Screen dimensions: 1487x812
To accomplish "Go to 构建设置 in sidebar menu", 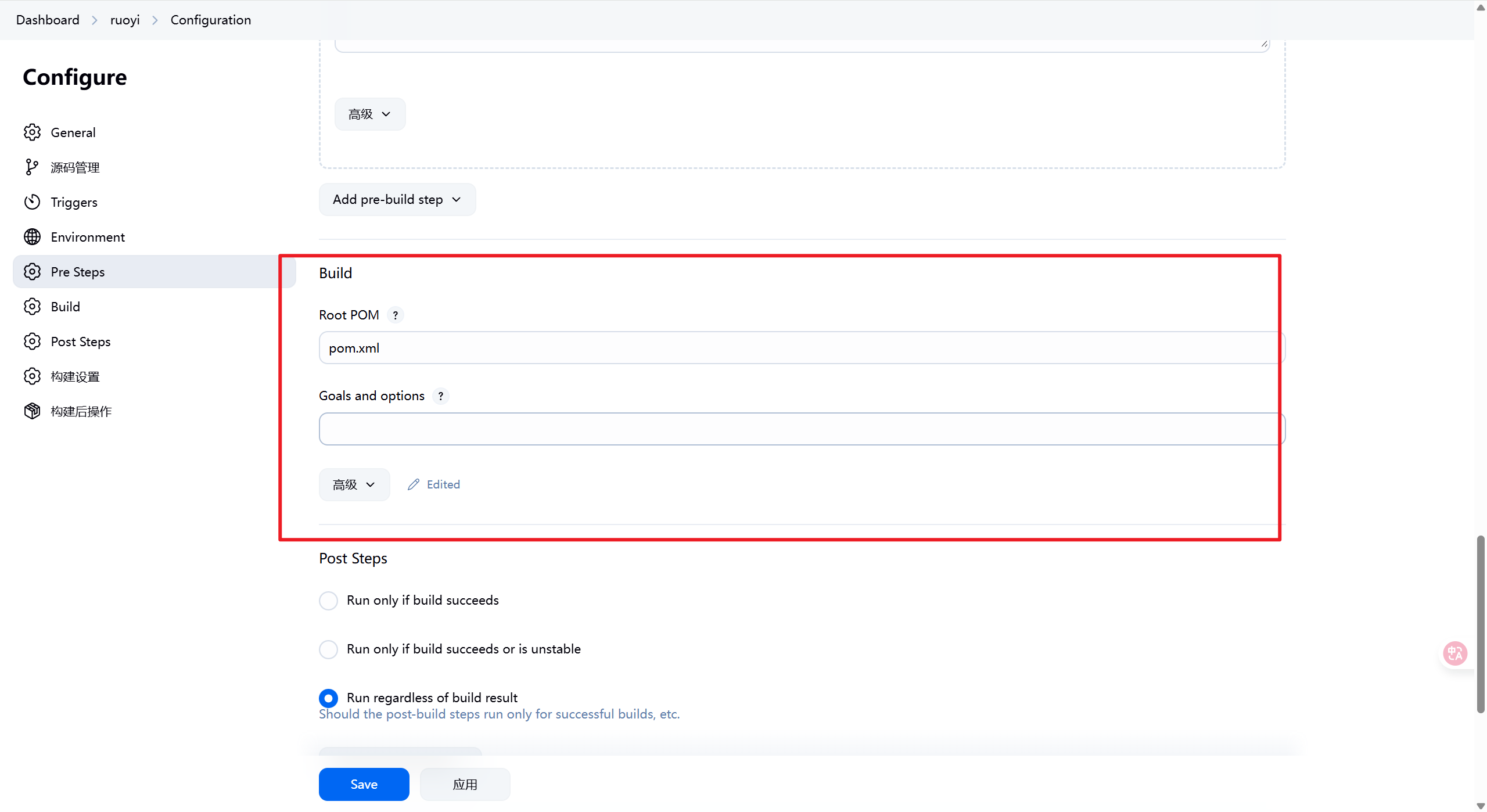I will pos(76,376).
